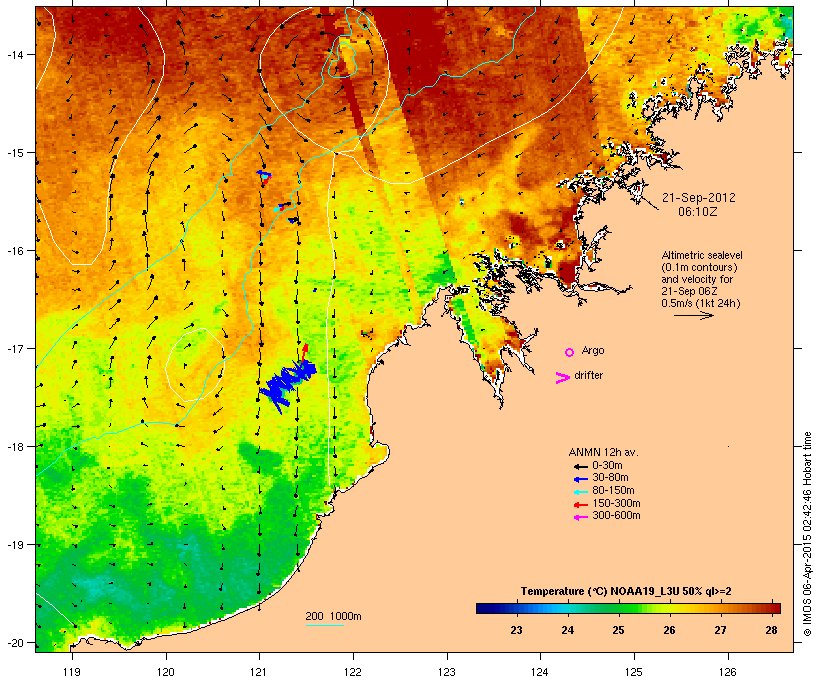Click the cyan 200 1000m isobath legend line

[324, 625]
